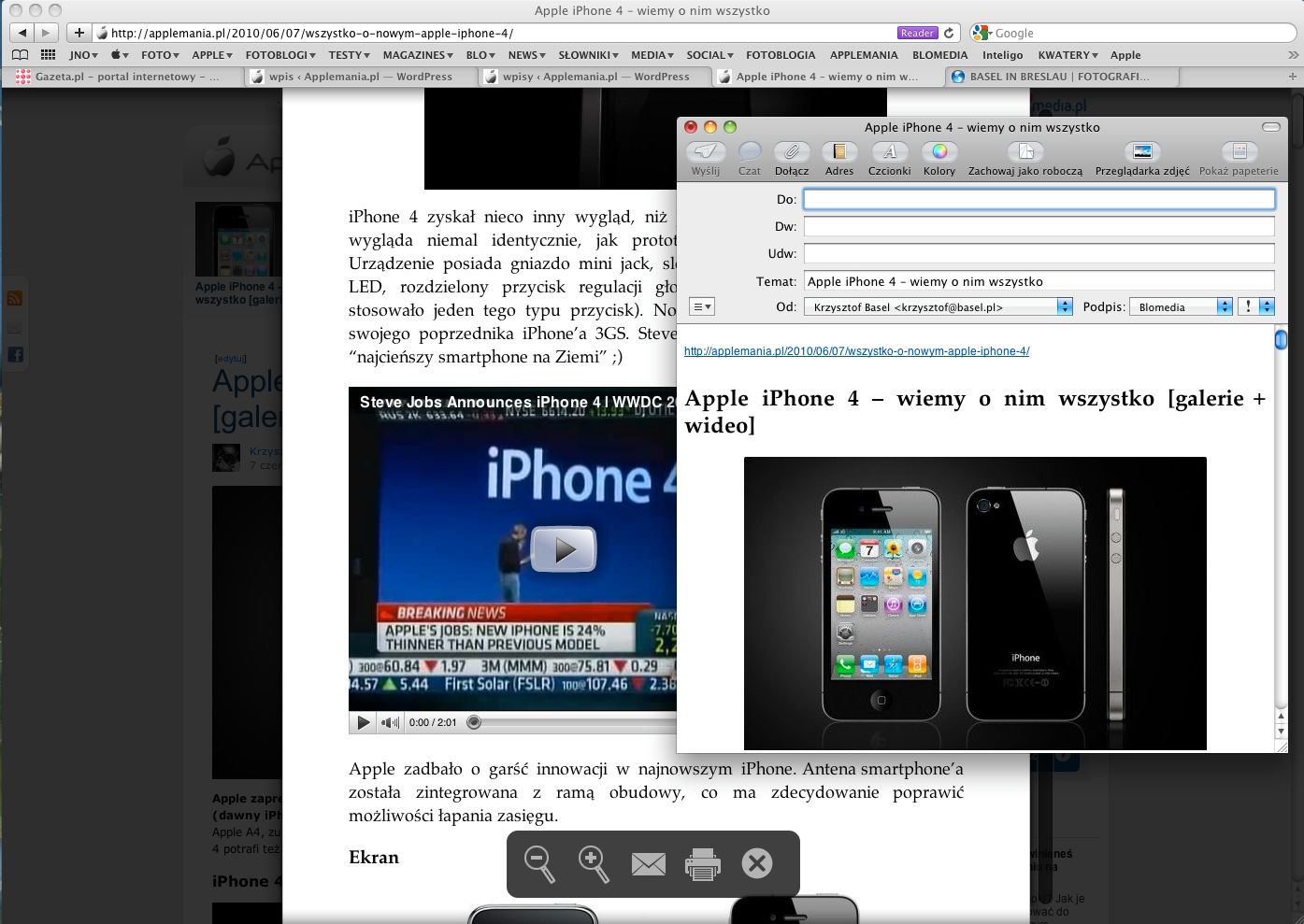Close Safari Reader with the X icon
This screenshot has width=1304, height=924.
point(757,863)
